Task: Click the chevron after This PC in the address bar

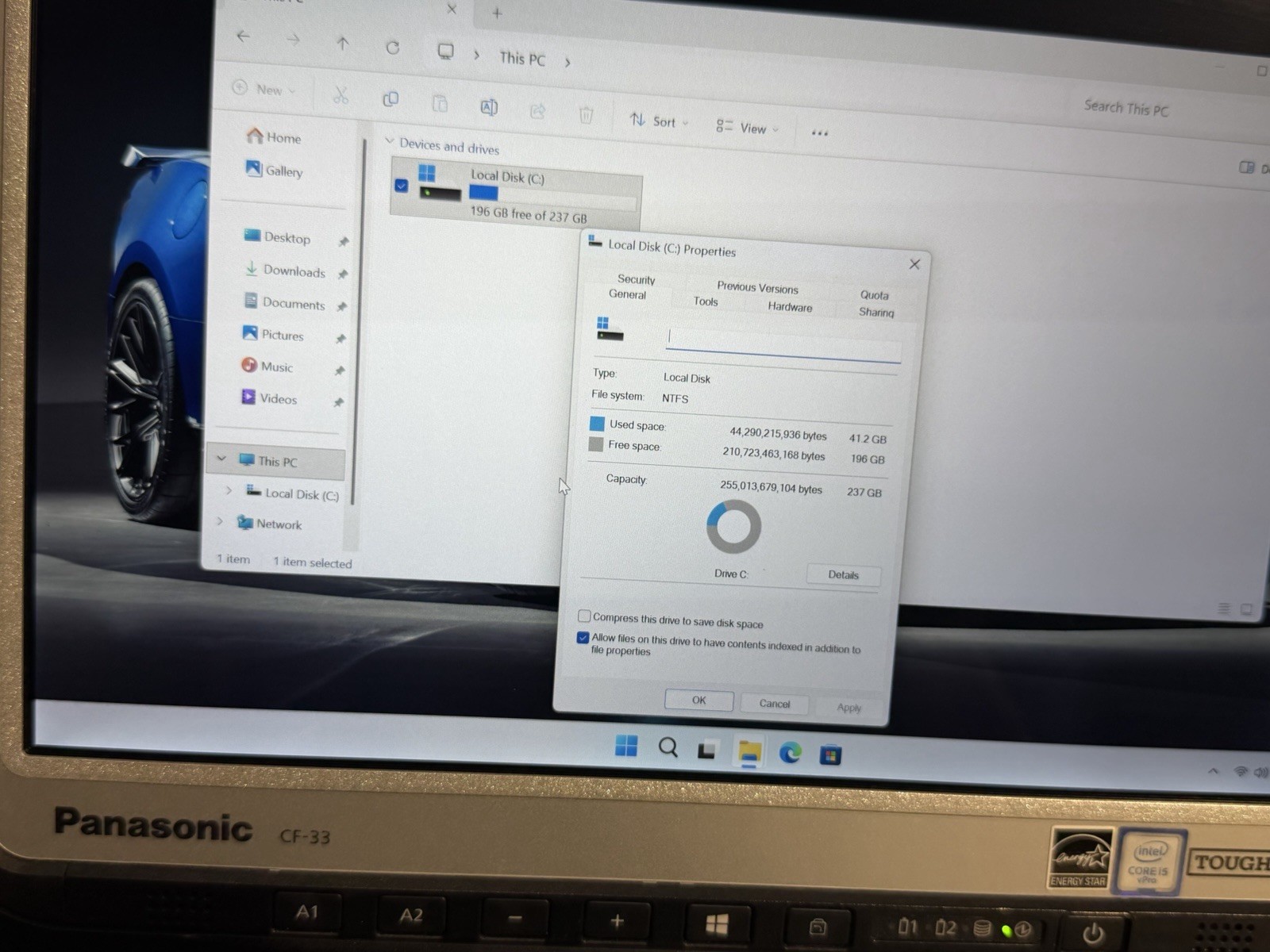Action: click(x=568, y=62)
